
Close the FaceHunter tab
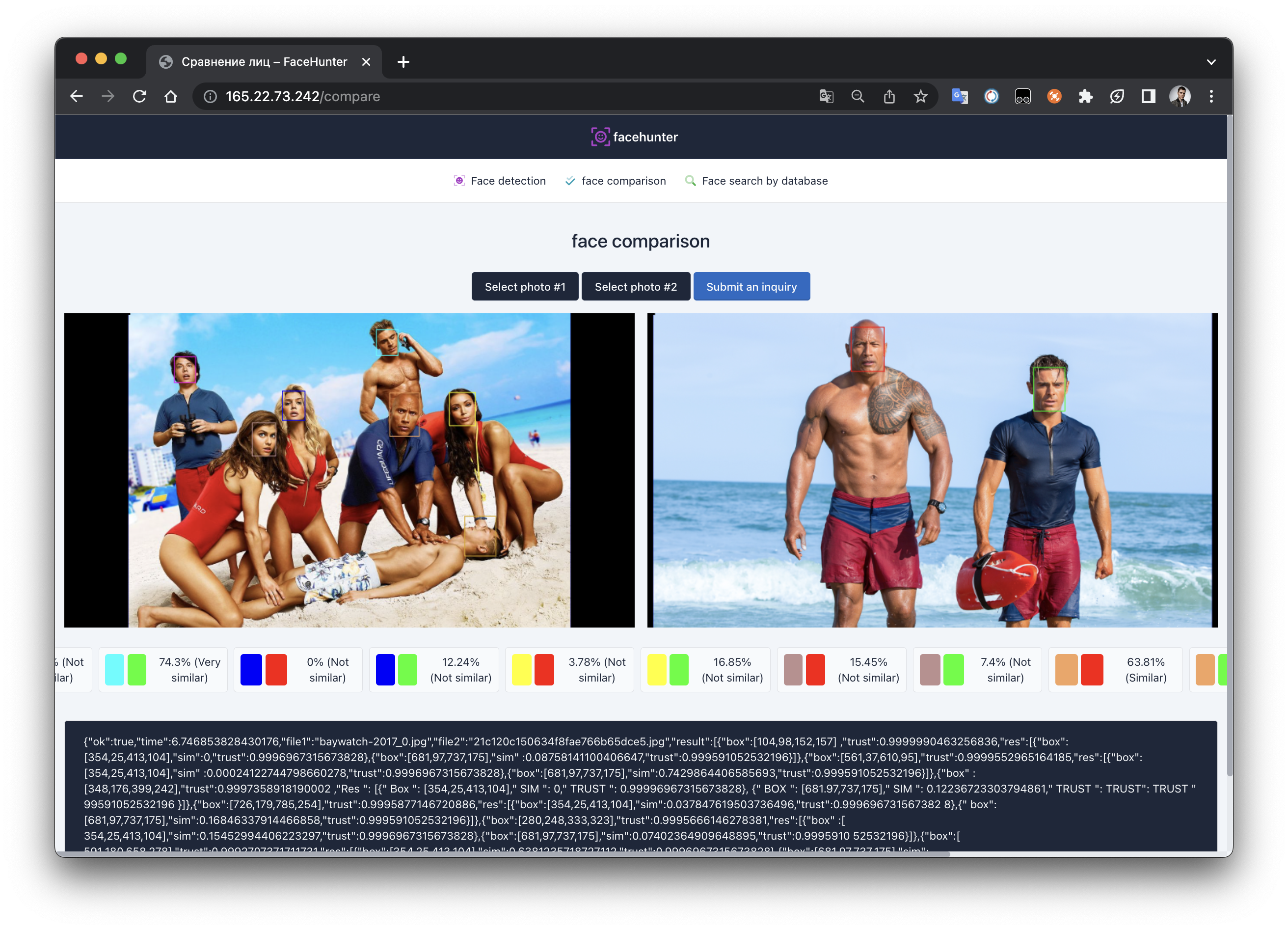[x=366, y=62]
